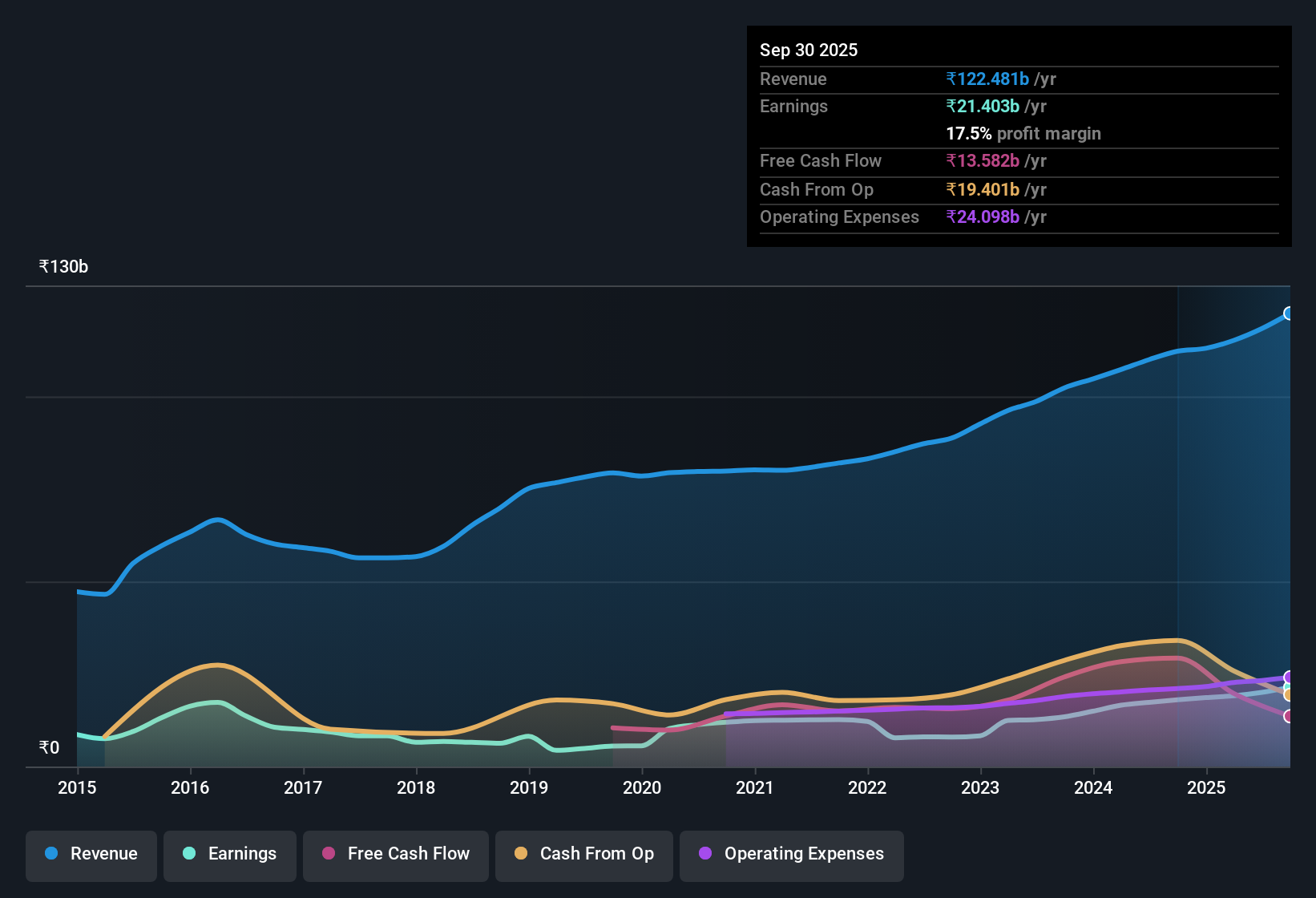Viewport: 1316px width, 898px height.
Task: Click the highlighted 2025 chart region
Action: pyautogui.click(x=1234, y=521)
